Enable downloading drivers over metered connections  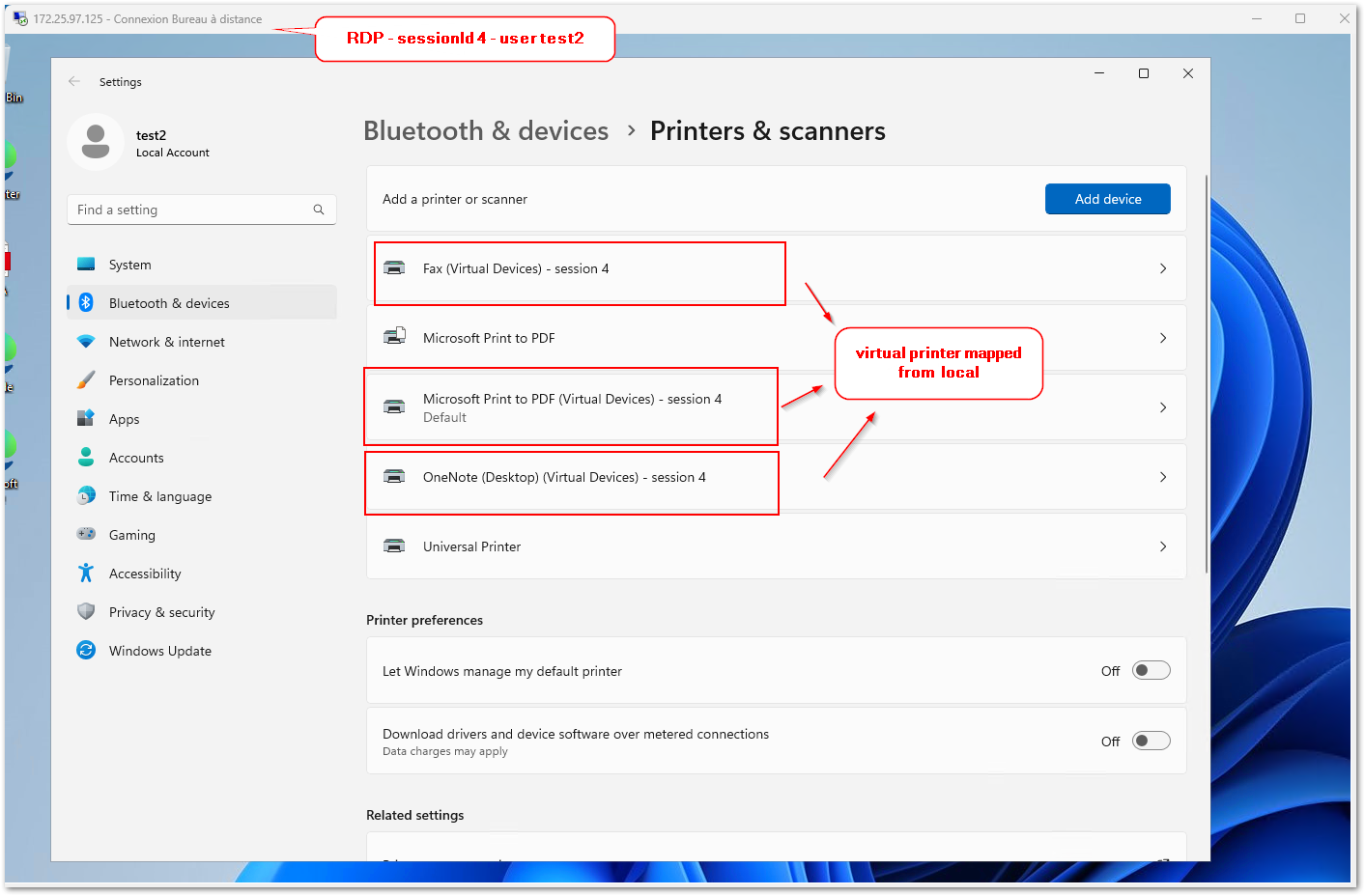pos(1150,740)
